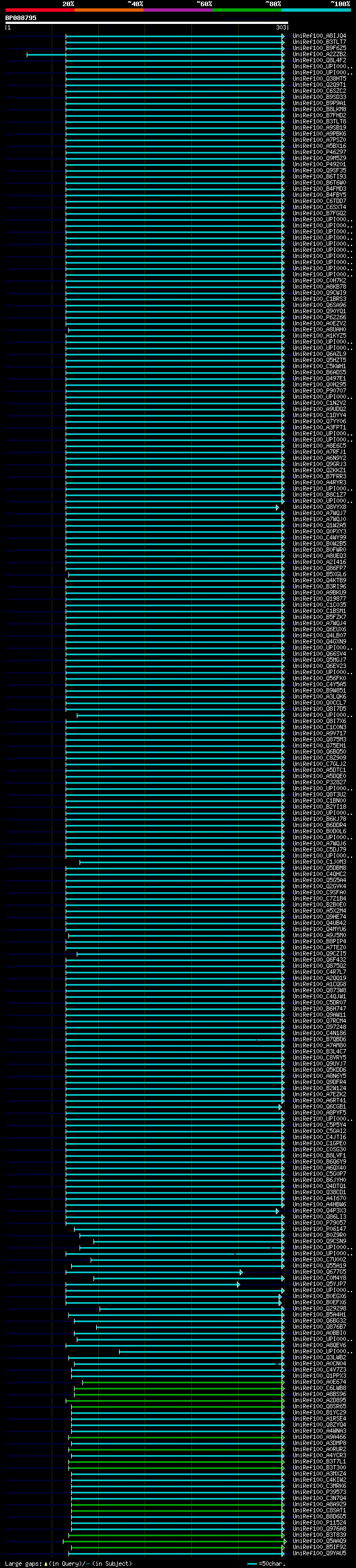Image resolution: width=356 pixels, height=1568 pixels.
Task: Click hit label UniRef100_P79057
Action: click(x=319, y=1223)
